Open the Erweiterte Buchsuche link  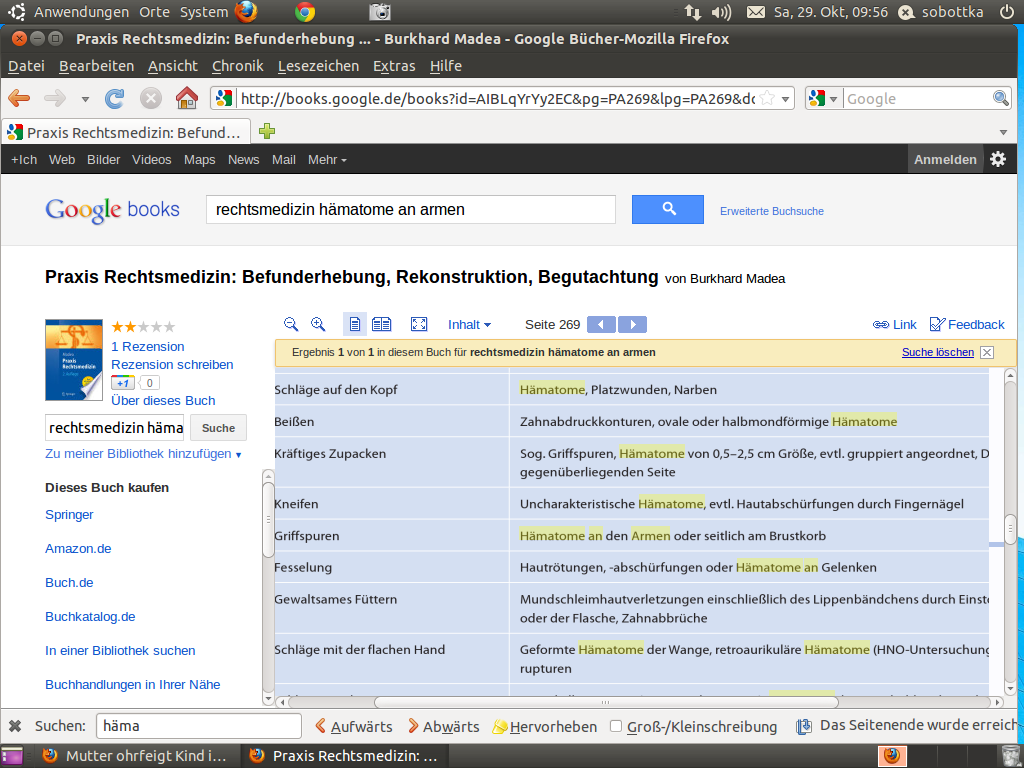pos(771,211)
